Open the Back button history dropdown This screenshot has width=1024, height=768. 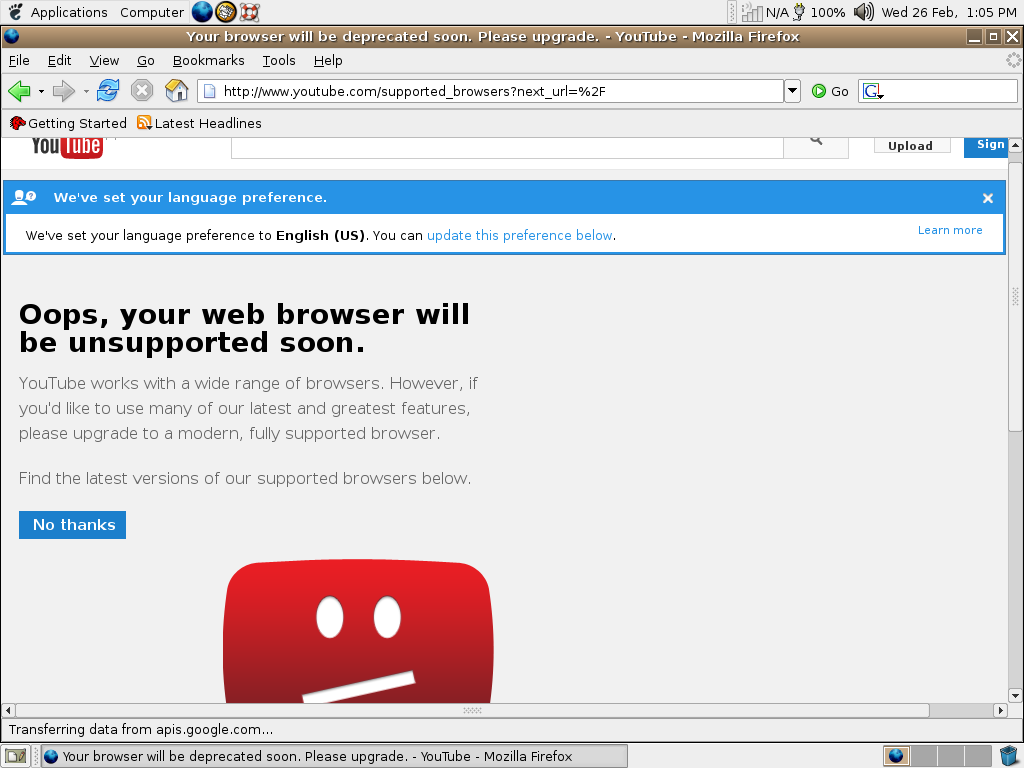41,91
